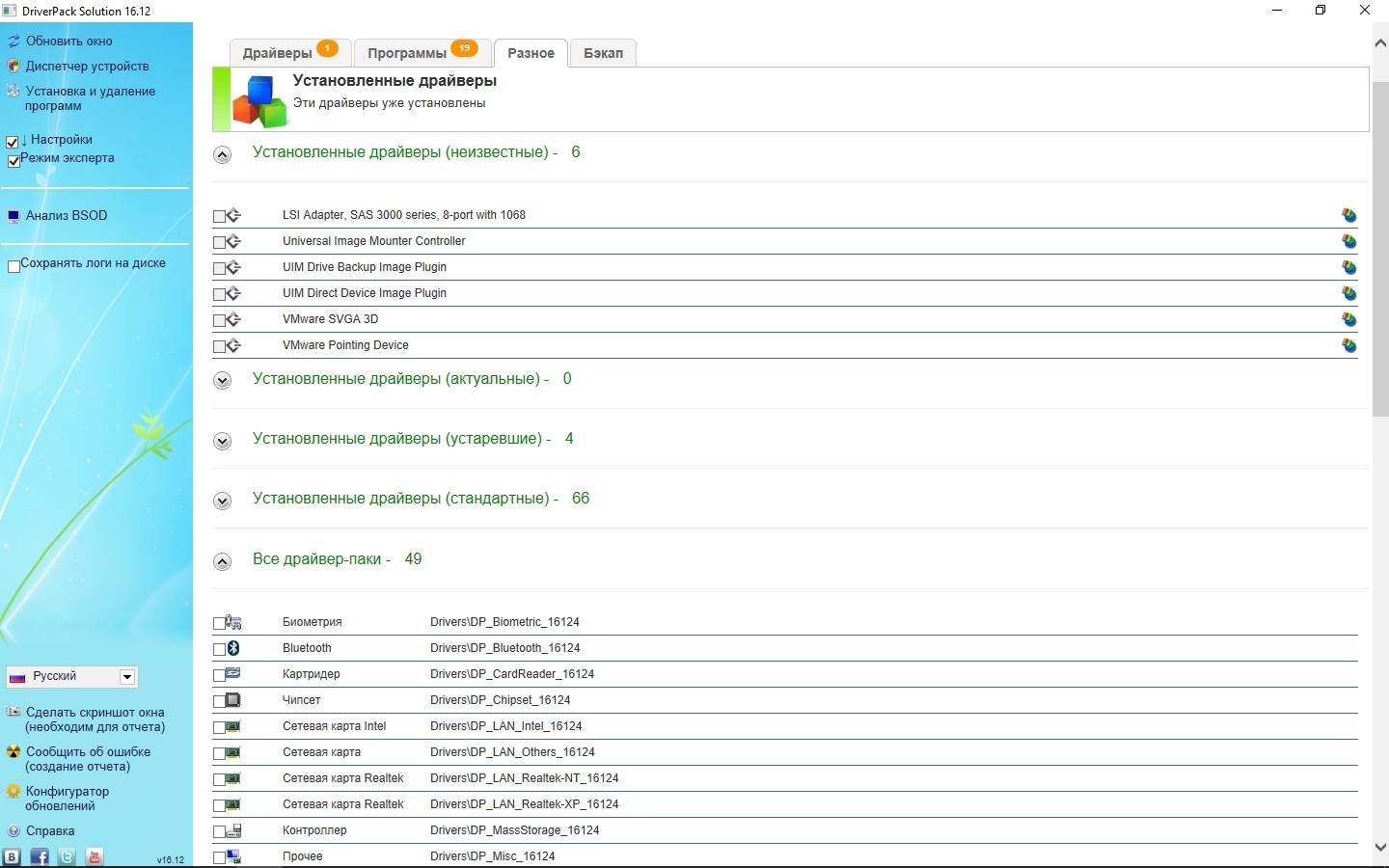The width and height of the screenshot is (1389, 868).
Task: Click web search icon for VMware Pointing Device
Action: 1348,345
